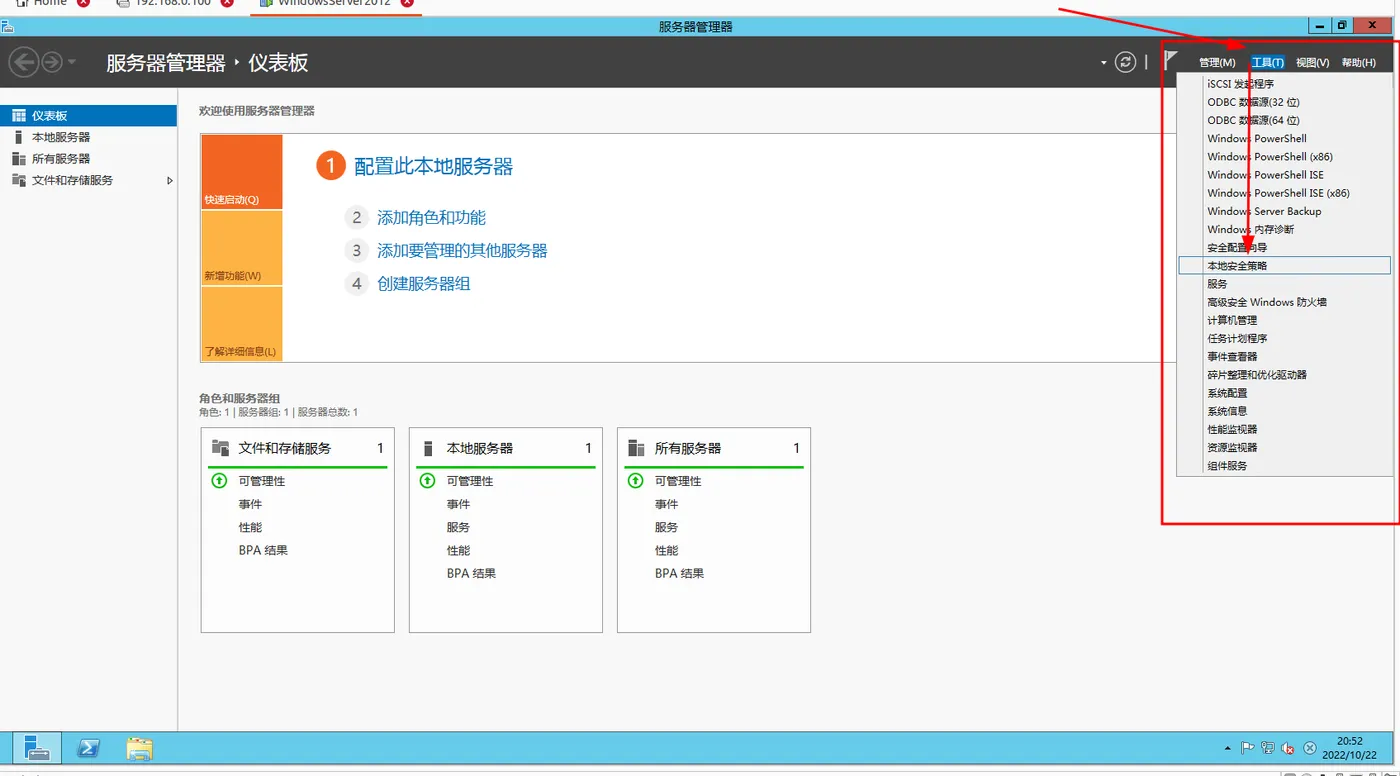Choose ODBC 数据源(32 位)
Image resolution: width=1400 pixels, height=776 pixels.
(x=1284, y=102)
